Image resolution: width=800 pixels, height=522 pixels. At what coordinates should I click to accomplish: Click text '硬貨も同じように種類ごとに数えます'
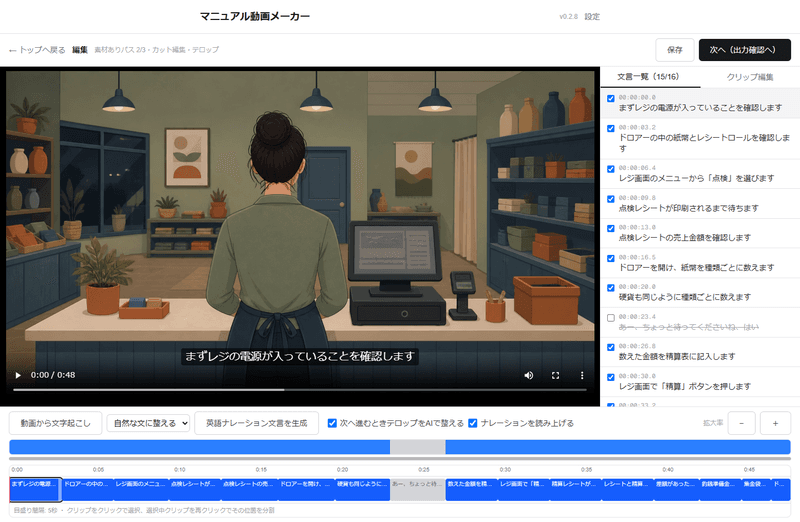(685, 297)
